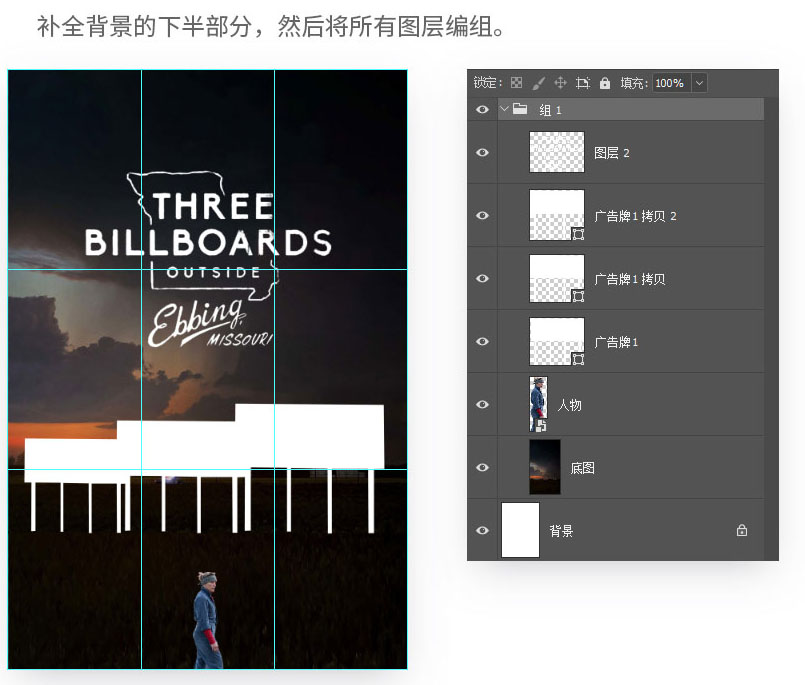Toggle eye icon for 背景 layer
The image size is (805, 685).
coord(482,530)
